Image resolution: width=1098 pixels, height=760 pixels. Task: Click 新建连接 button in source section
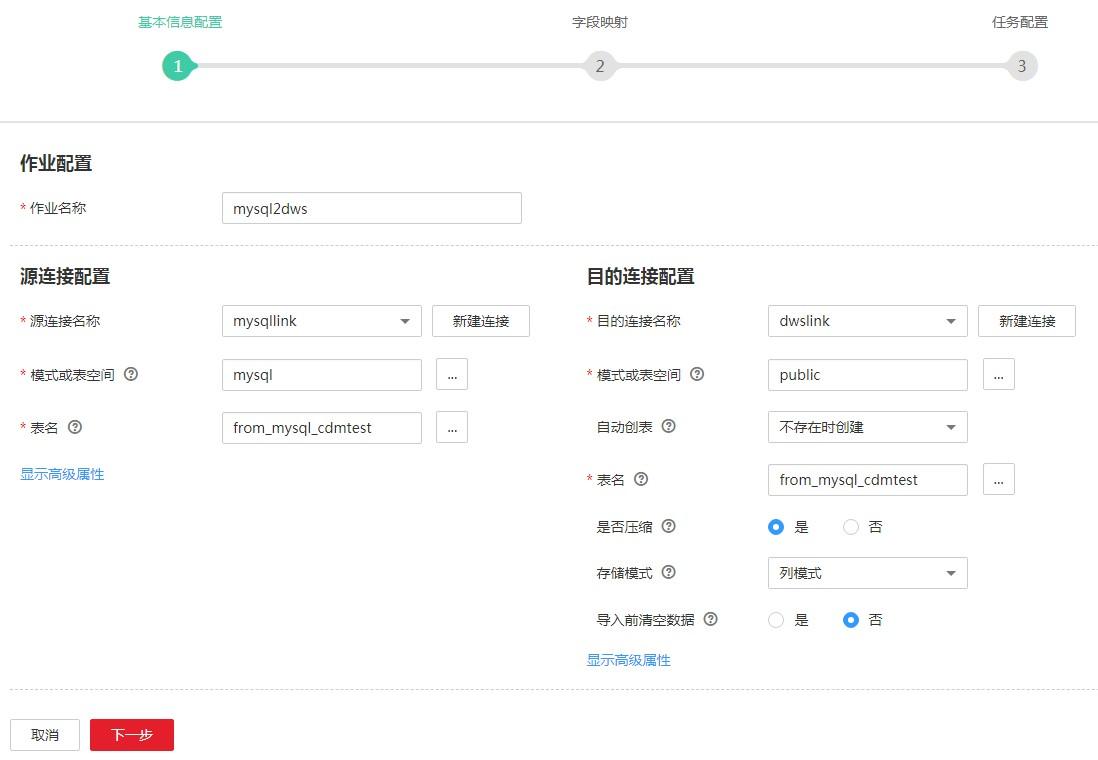click(x=481, y=321)
